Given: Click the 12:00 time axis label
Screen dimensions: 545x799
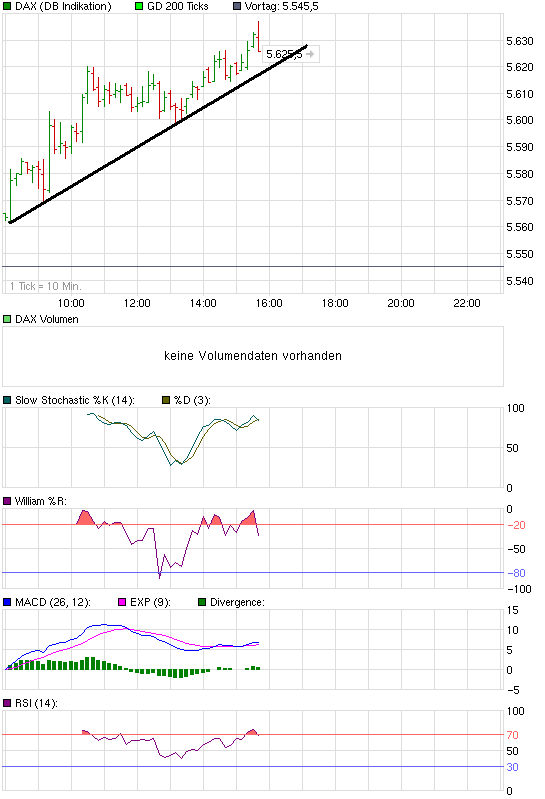Looking at the screenshot, I should coord(137,303).
